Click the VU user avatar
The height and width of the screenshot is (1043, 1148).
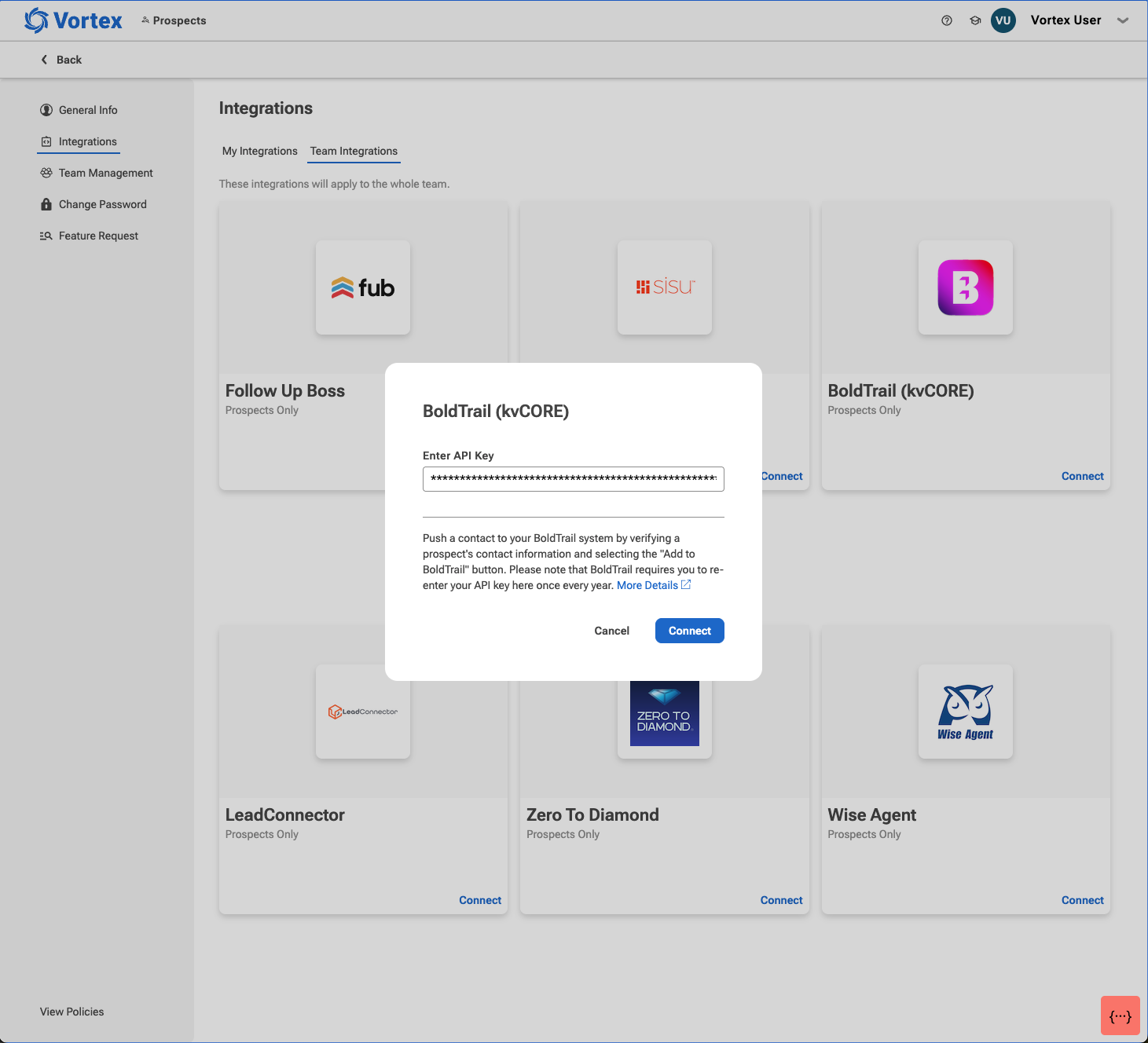[x=1003, y=20]
